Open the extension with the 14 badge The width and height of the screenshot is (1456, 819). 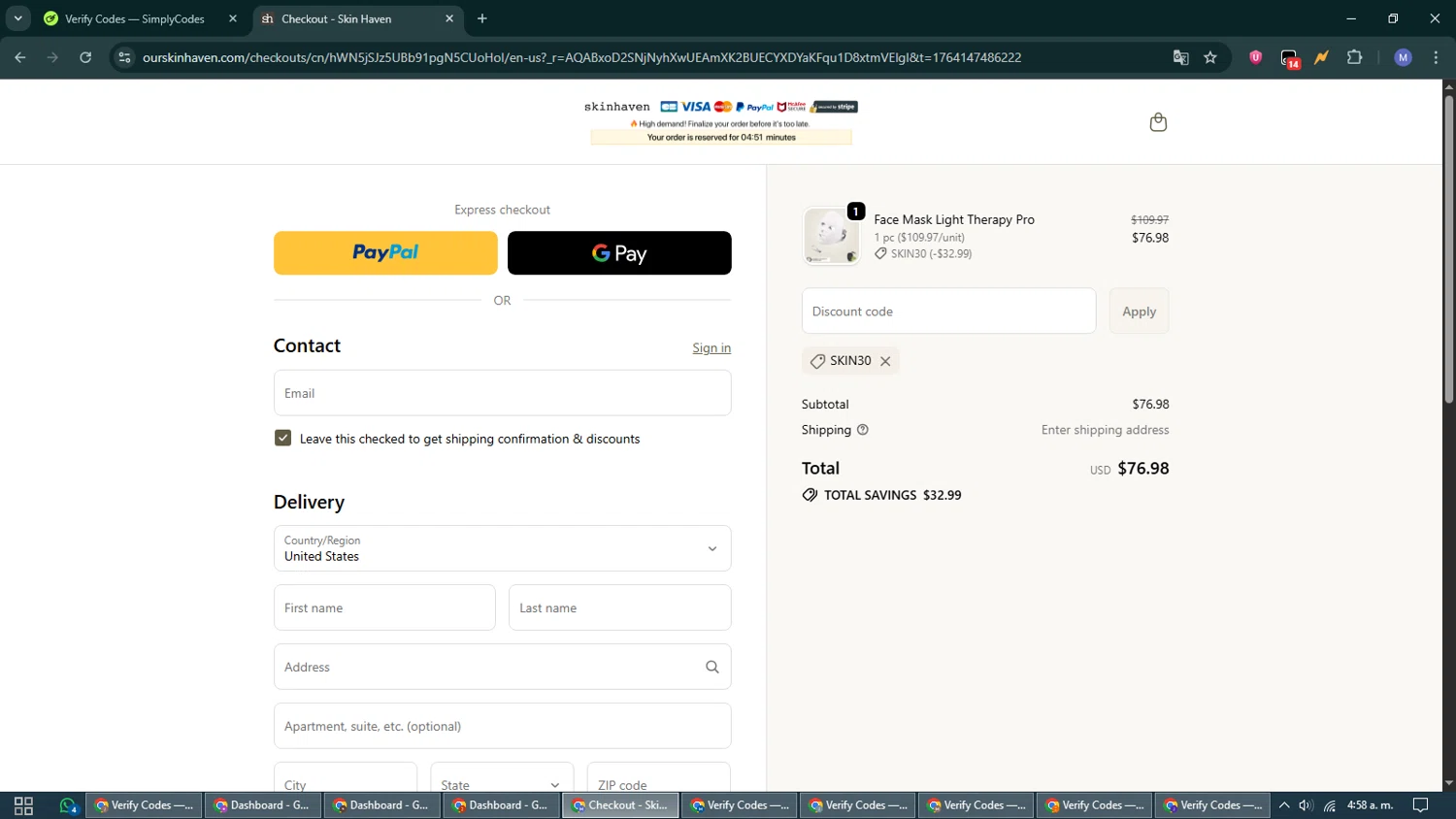pos(1289,58)
